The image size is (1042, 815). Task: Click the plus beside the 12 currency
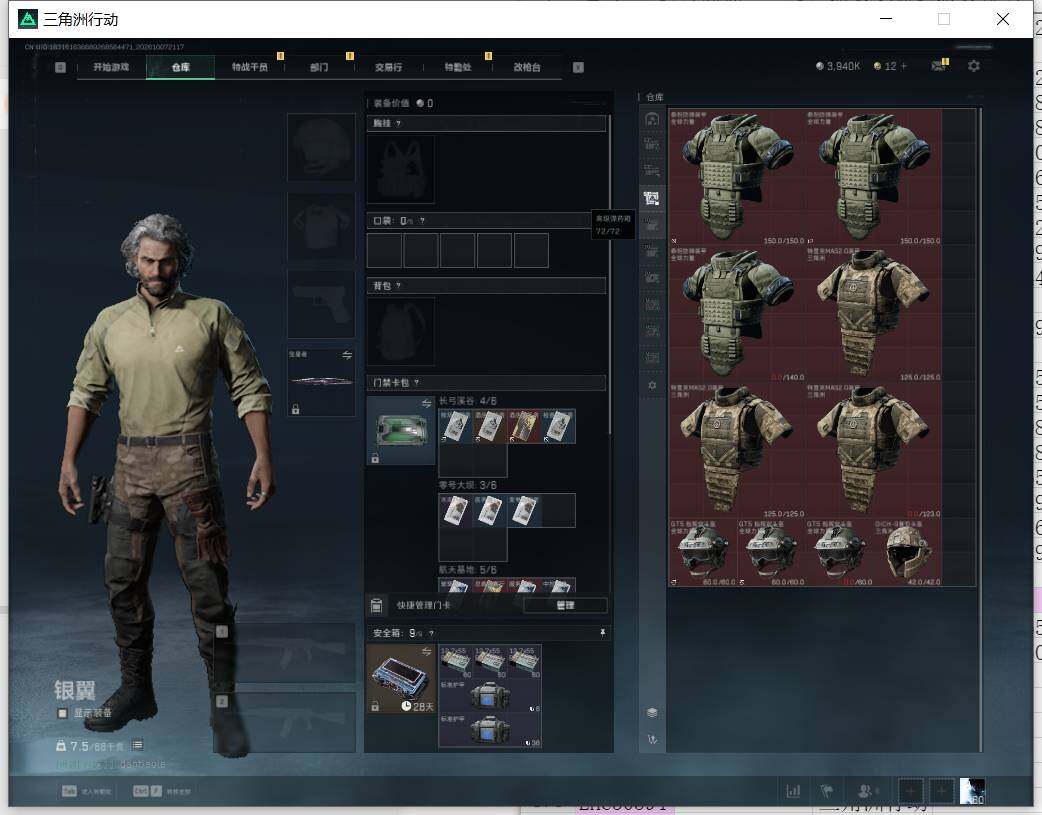pos(903,66)
